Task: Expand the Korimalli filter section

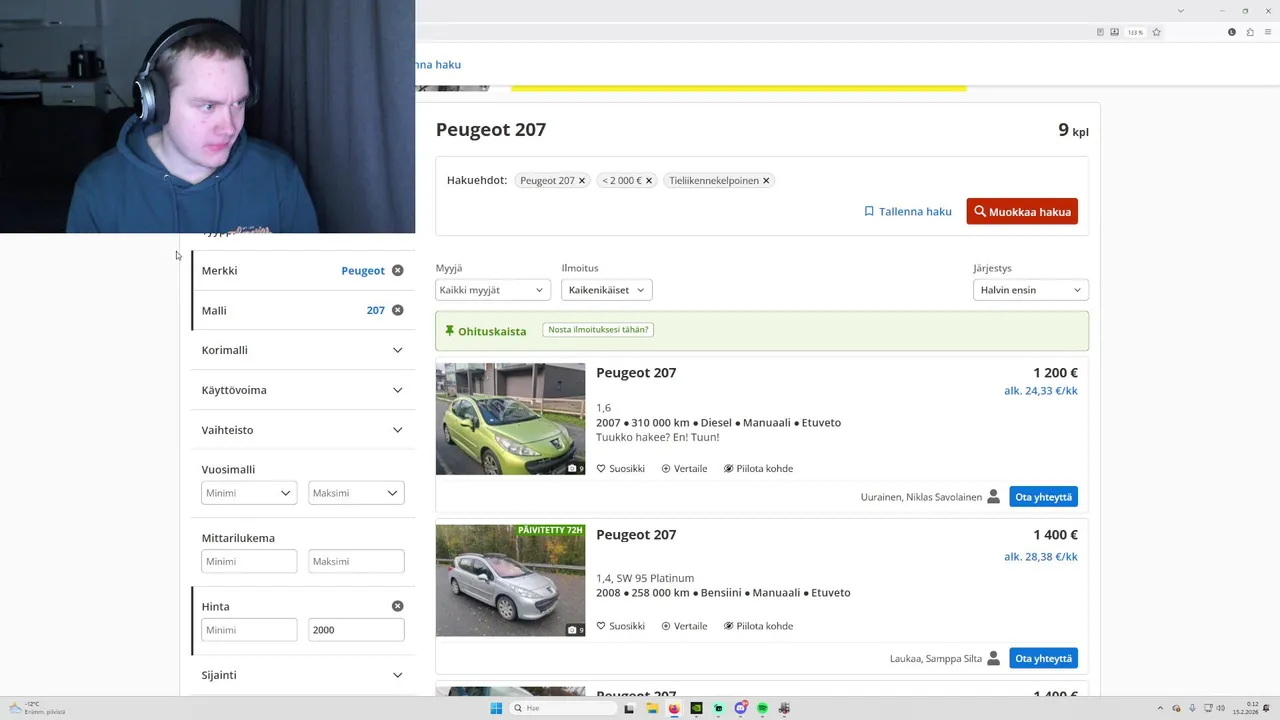Action: 303,350
